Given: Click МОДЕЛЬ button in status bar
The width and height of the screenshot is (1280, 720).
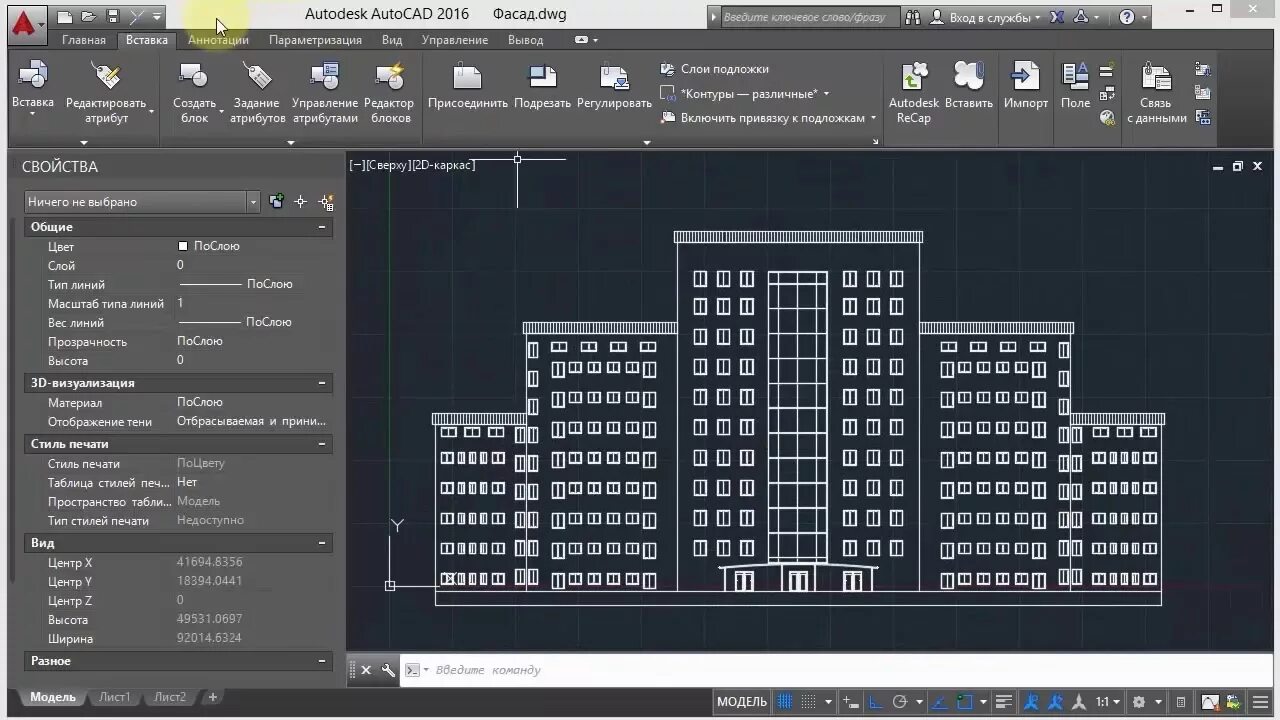Looking at the screenshot, I should [742, 702].
